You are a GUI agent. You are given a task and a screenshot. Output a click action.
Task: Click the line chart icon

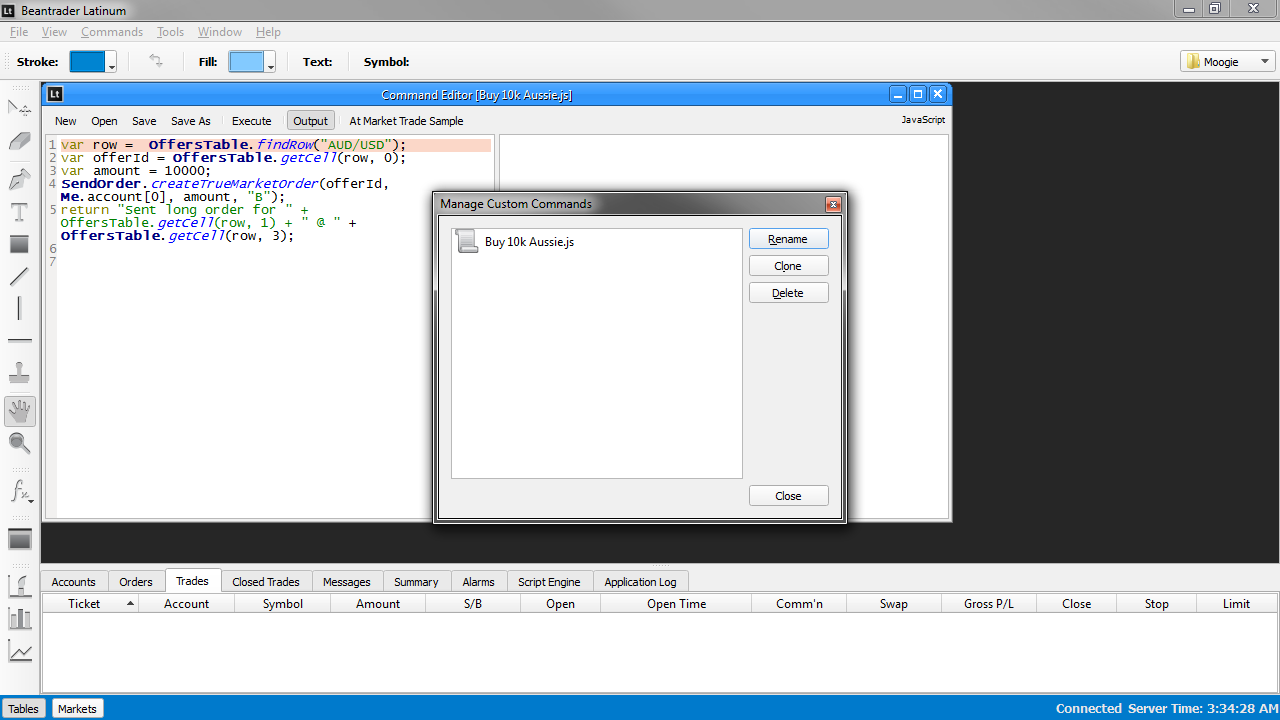19,651
